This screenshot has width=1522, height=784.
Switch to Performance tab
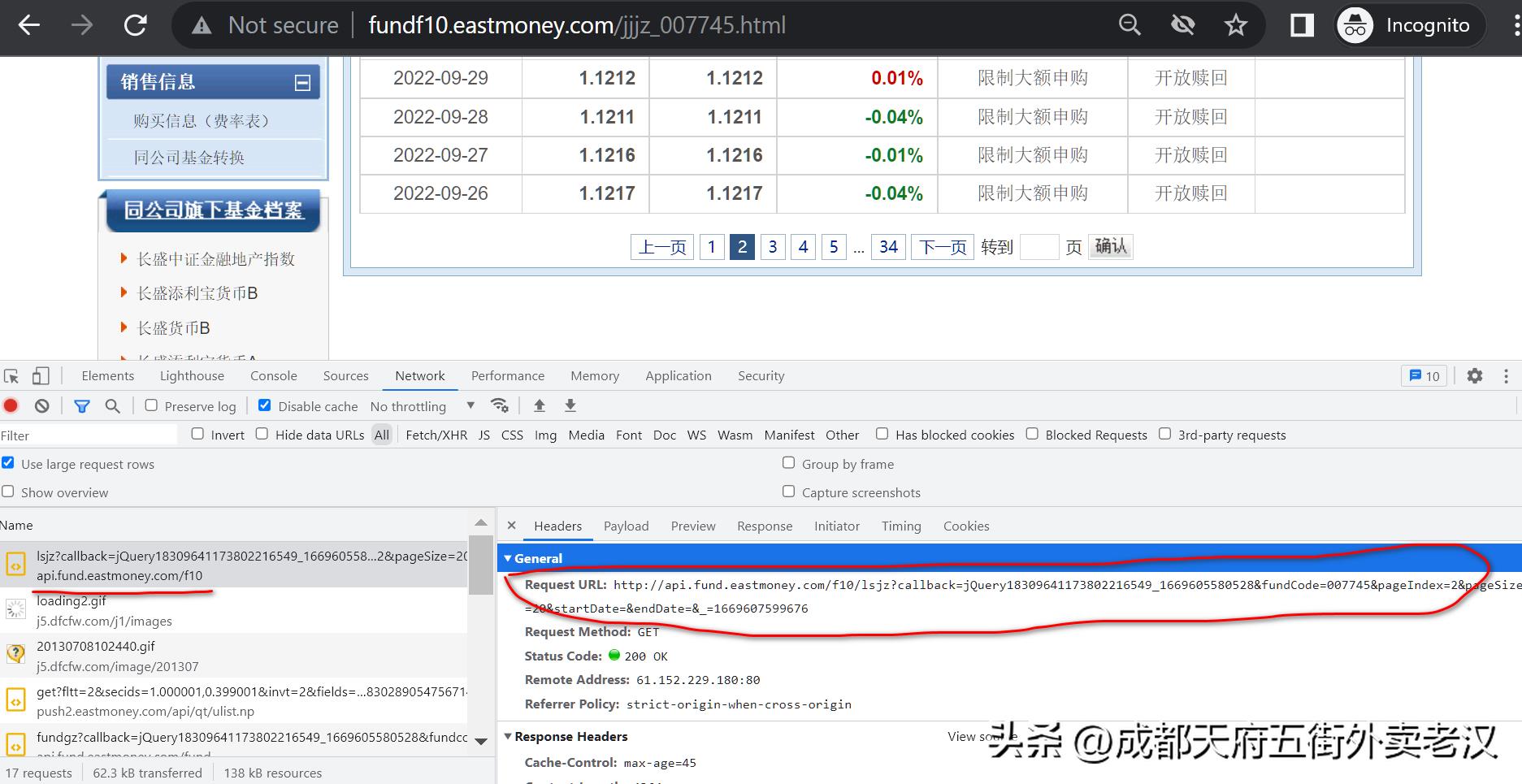pos(508,376)
